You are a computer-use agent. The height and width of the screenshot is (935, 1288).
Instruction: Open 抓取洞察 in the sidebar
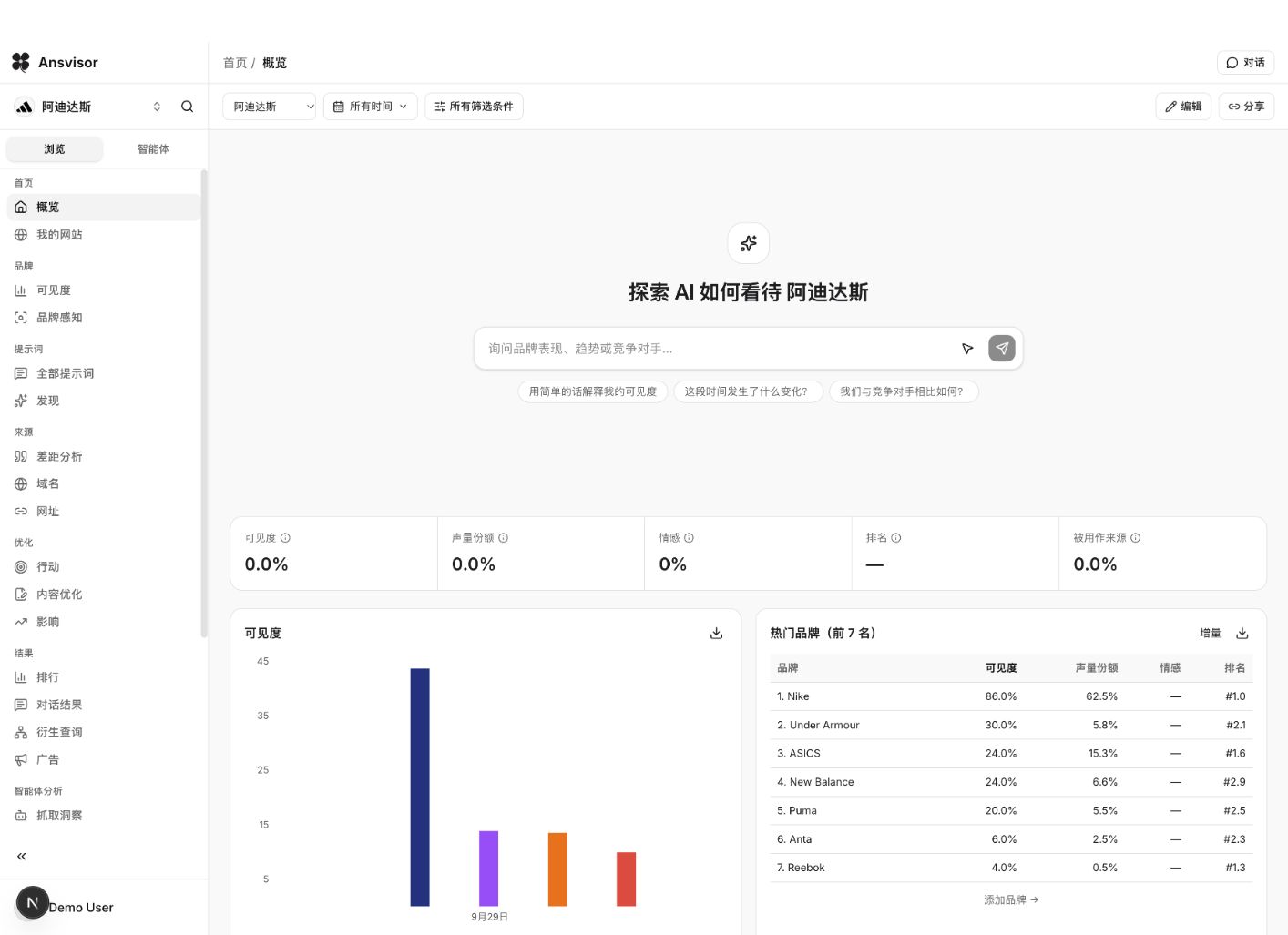click(x=104, y=816)
